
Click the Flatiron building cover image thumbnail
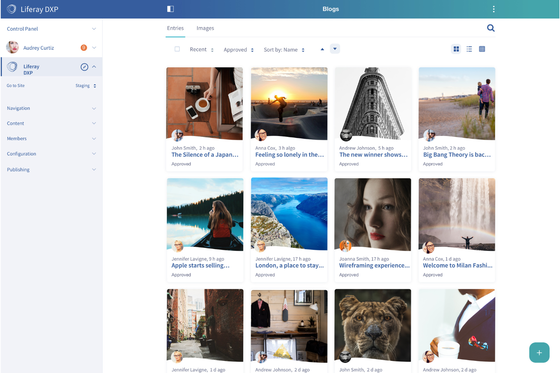[373, 103]
